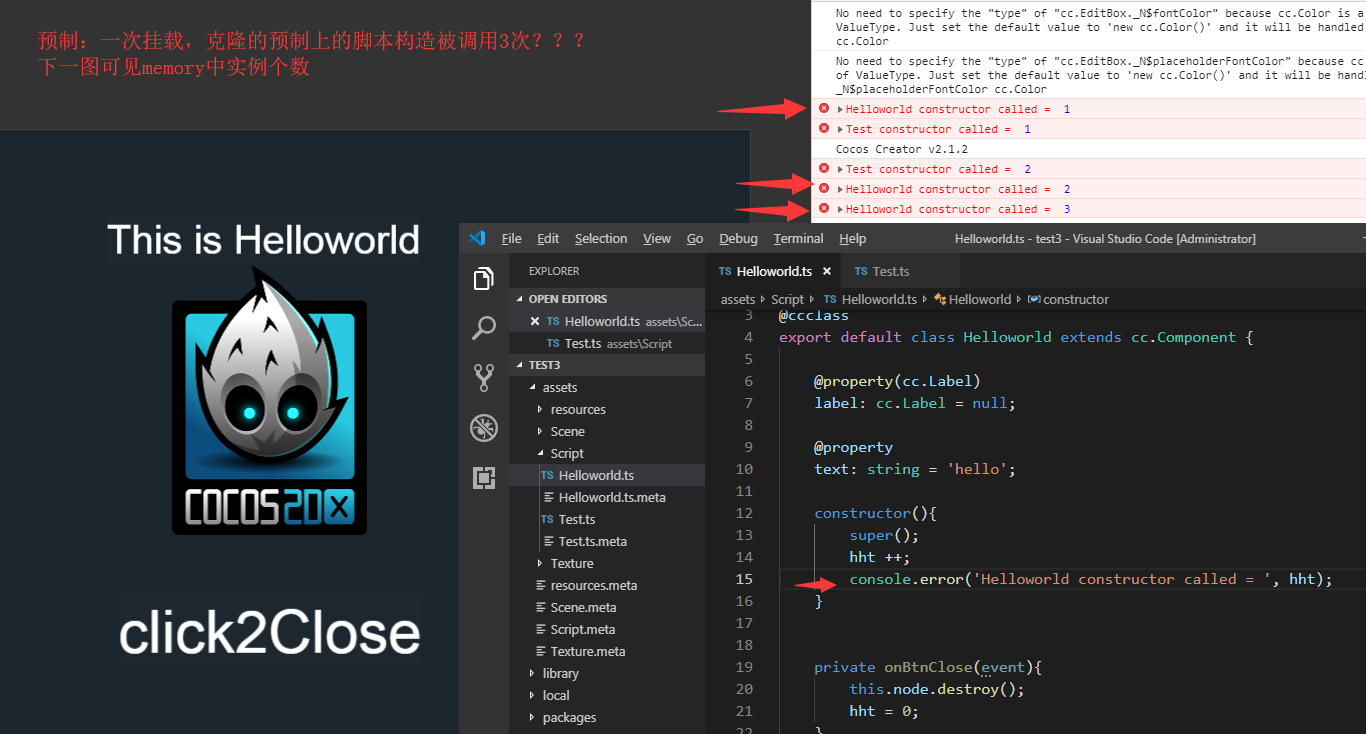Expand the resources folder
This screenshot has width=1366, height=734.
540,410
